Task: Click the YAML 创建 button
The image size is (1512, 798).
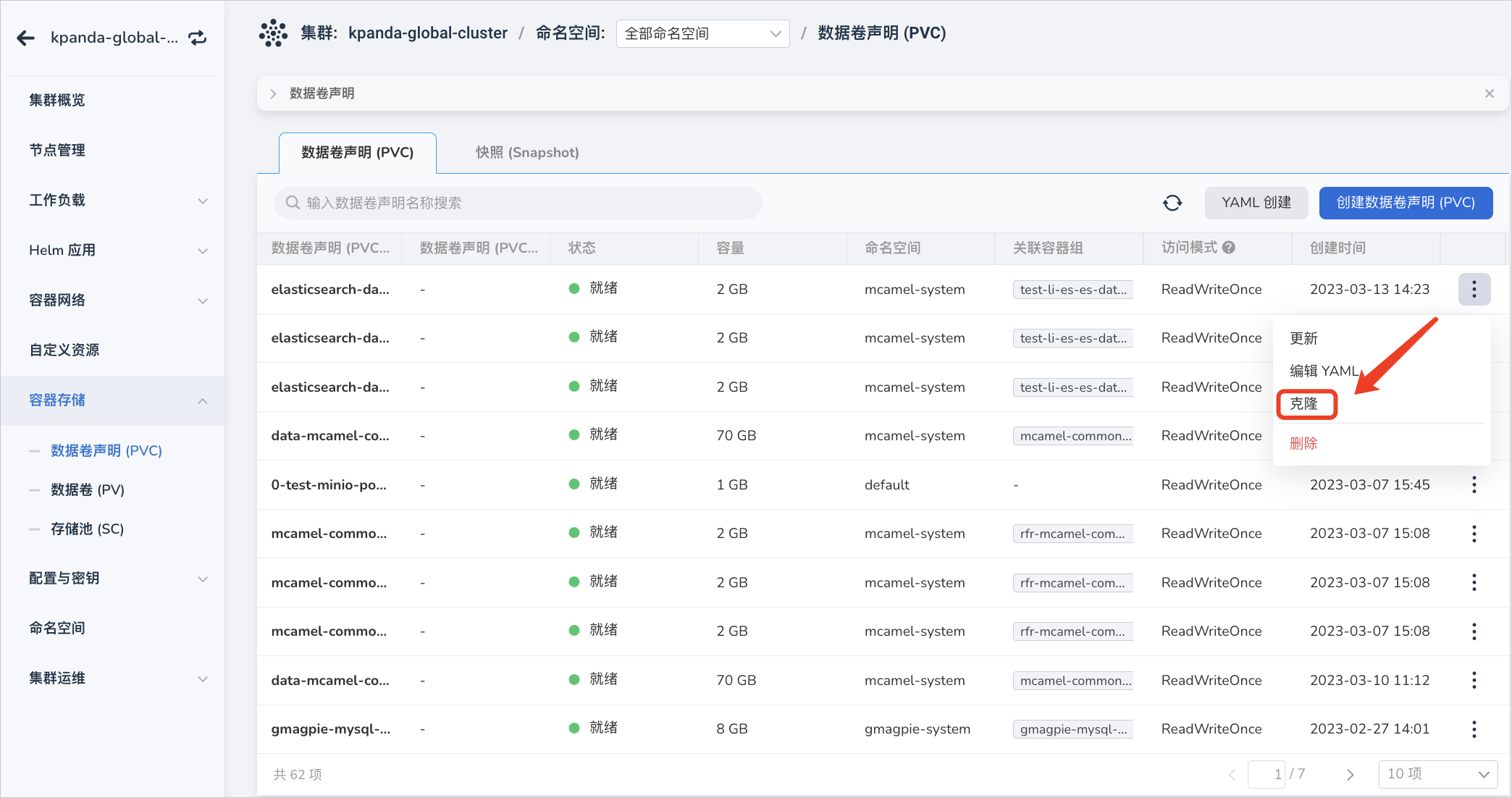Action: point(1256,203)
